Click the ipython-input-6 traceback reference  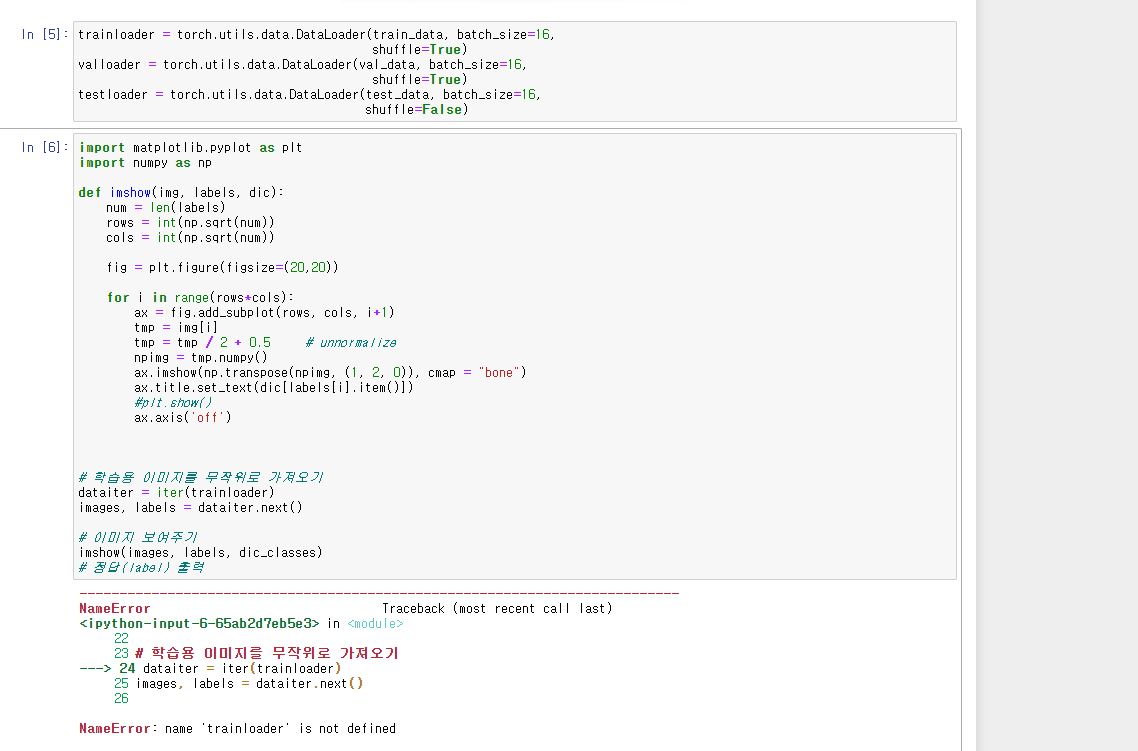tap(199, 623)
